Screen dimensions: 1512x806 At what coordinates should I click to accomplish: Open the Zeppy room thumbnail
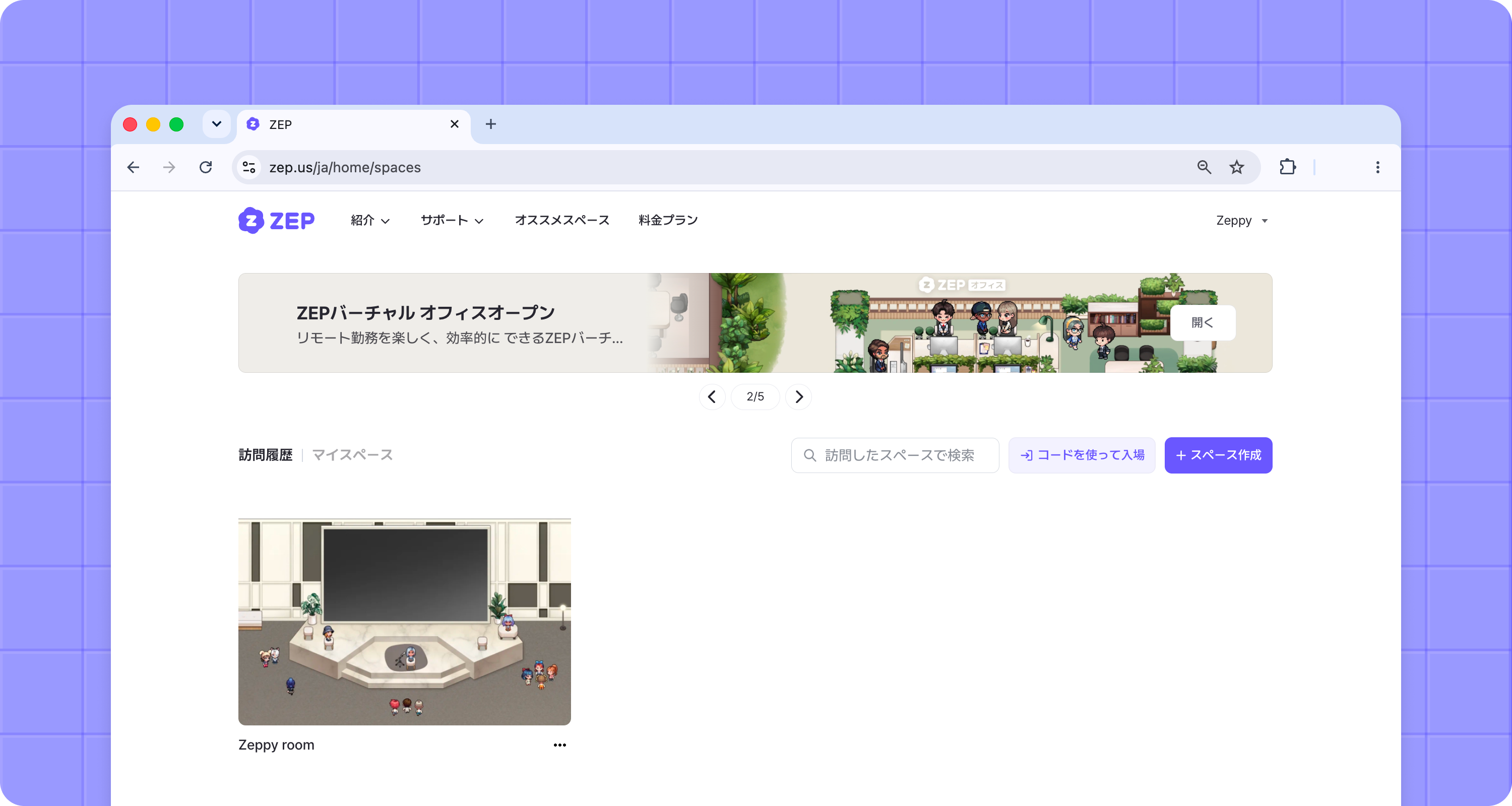click(404, 622)
